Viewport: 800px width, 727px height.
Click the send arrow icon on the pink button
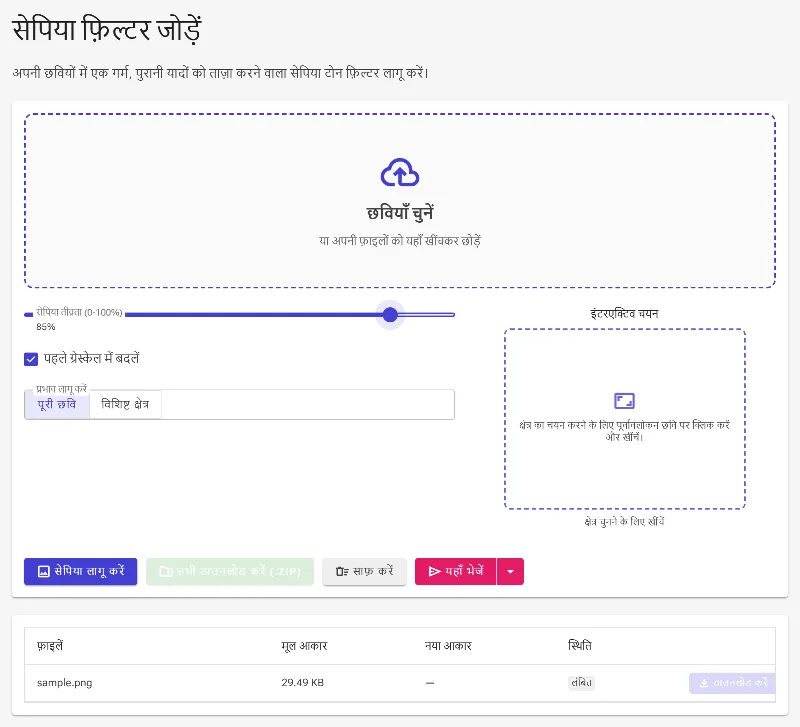[x=435, y=571]
